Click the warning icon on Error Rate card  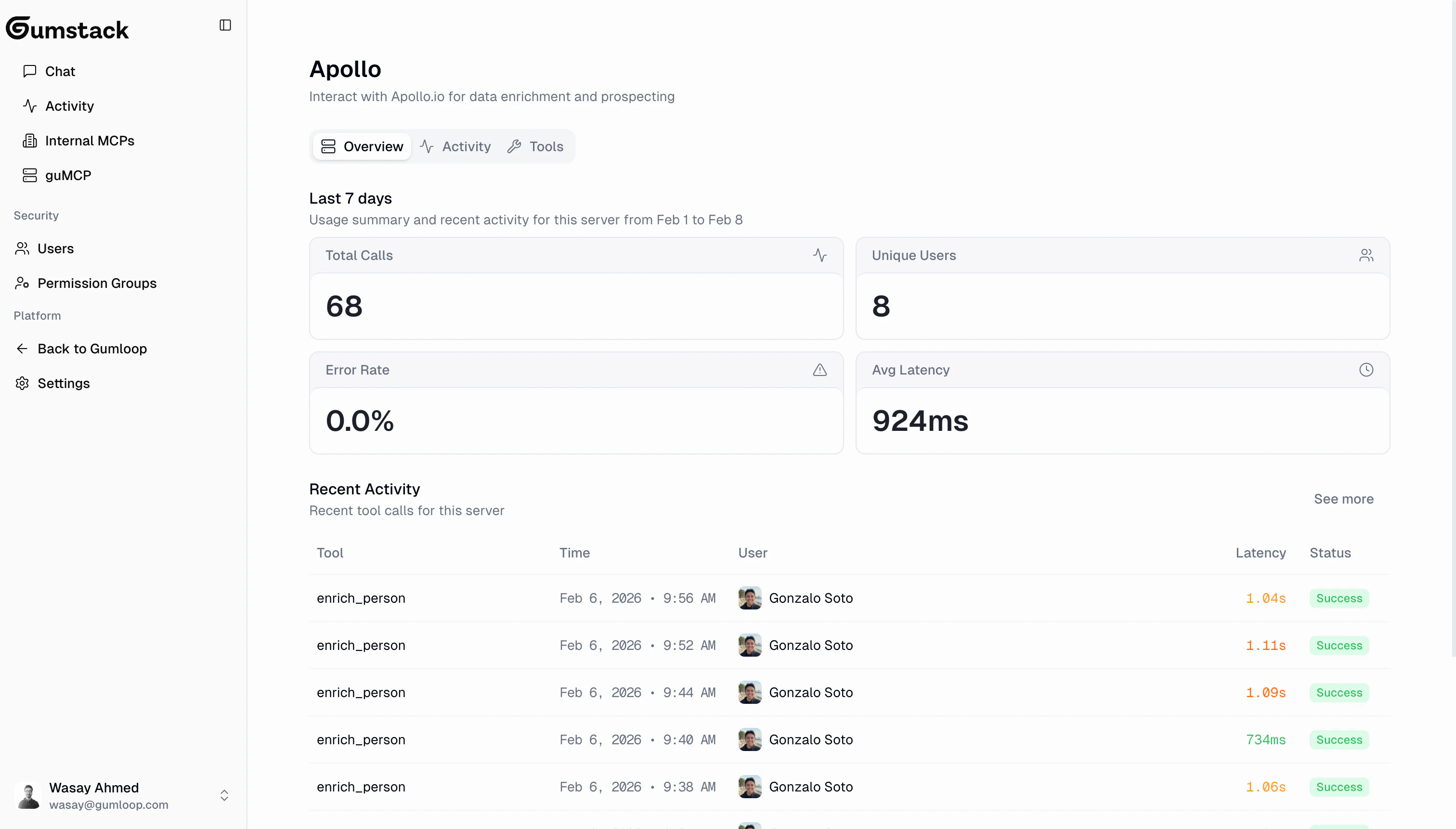[x=820, y=370]
